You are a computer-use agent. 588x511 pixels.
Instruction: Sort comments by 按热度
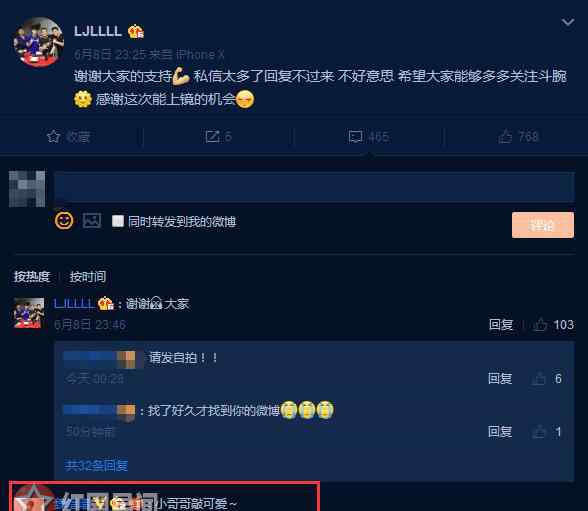[32, 277]
